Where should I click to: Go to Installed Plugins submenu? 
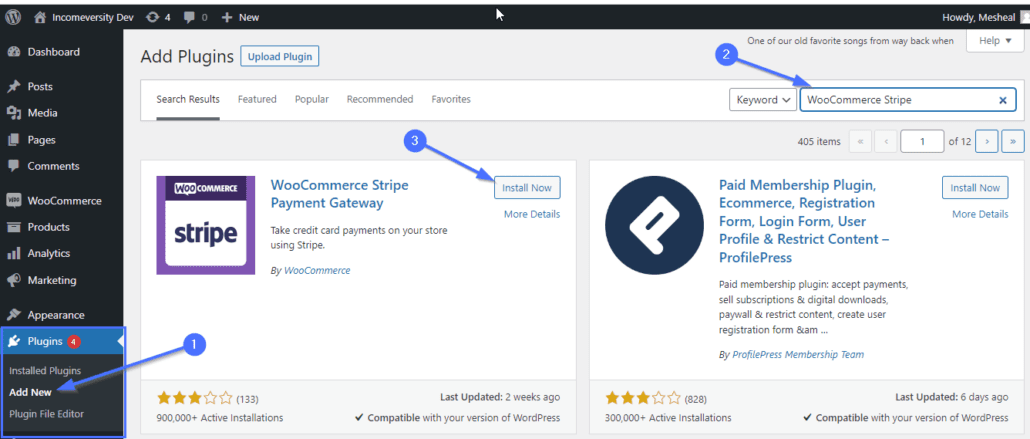coord(45,371)
